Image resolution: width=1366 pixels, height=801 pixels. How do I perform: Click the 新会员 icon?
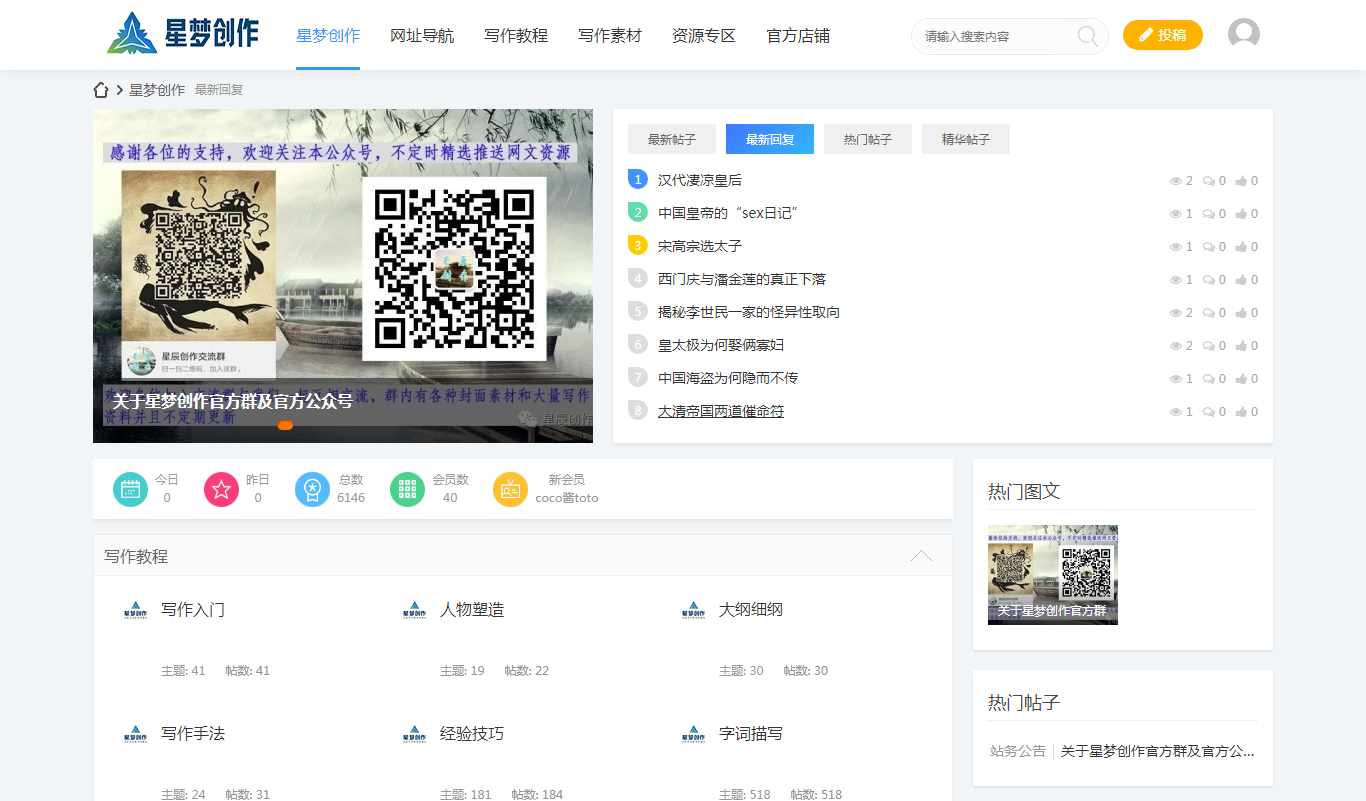click(510, 489)
